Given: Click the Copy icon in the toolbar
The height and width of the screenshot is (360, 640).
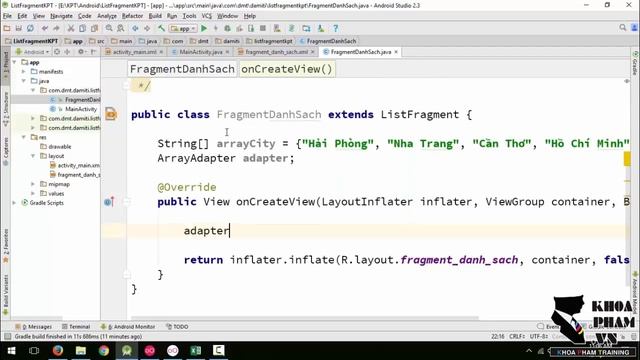Looking at the screenshot, I should pos(82,28).
